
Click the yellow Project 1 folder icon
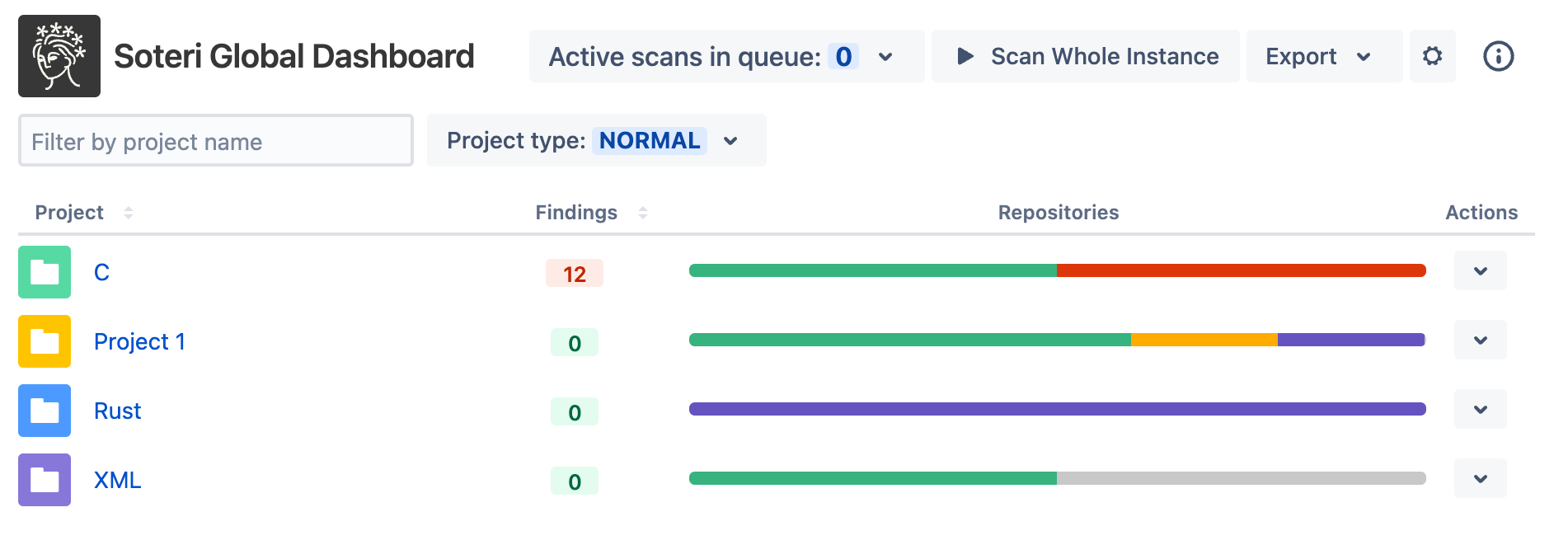45,341
